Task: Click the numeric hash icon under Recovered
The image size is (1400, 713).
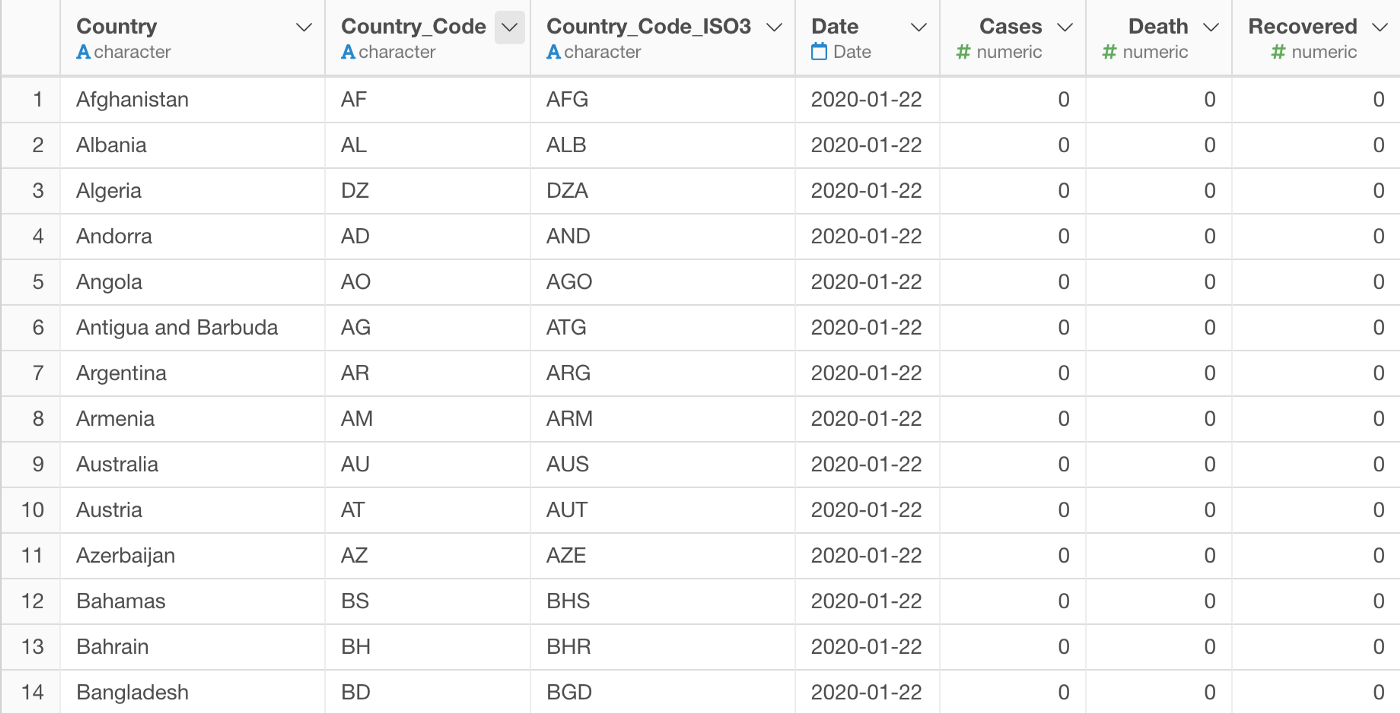Action: click(x=1278, y=52)
